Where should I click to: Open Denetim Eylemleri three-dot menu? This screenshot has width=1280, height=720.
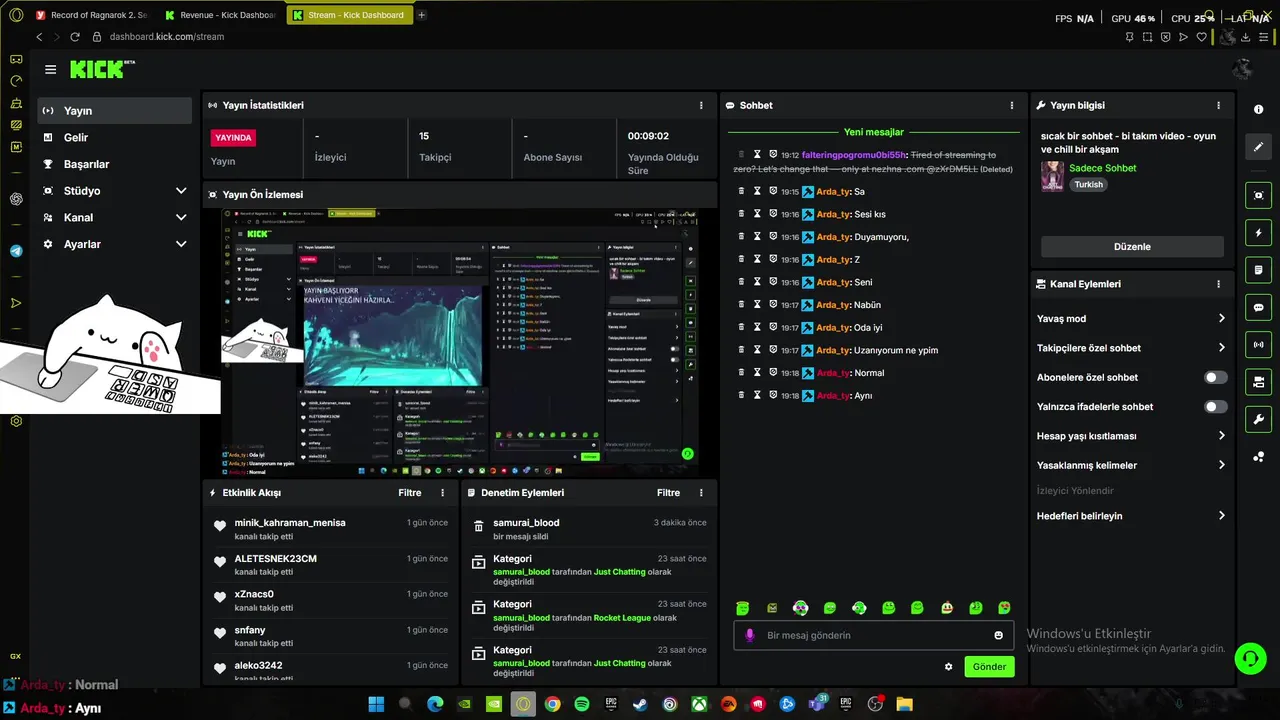click(x=701, y=492)
